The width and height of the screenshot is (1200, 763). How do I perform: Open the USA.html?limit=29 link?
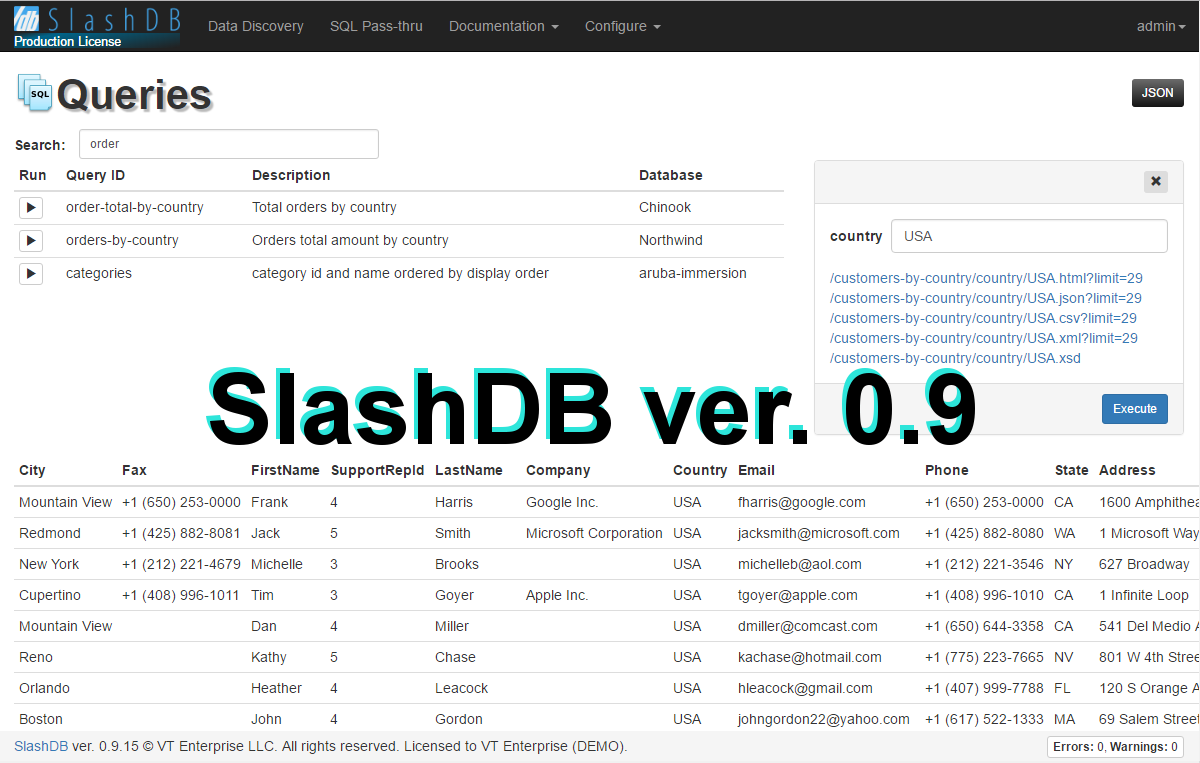click(x=986, y=278)
